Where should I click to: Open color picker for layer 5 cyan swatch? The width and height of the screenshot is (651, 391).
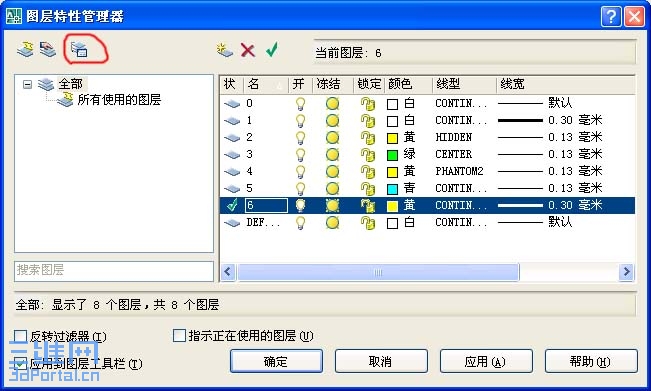tap(392, 189)
